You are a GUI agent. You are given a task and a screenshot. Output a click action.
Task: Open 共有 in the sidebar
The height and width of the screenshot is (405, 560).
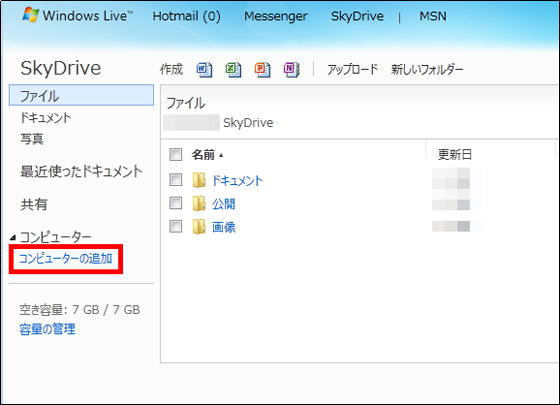[x=34, y=204]
